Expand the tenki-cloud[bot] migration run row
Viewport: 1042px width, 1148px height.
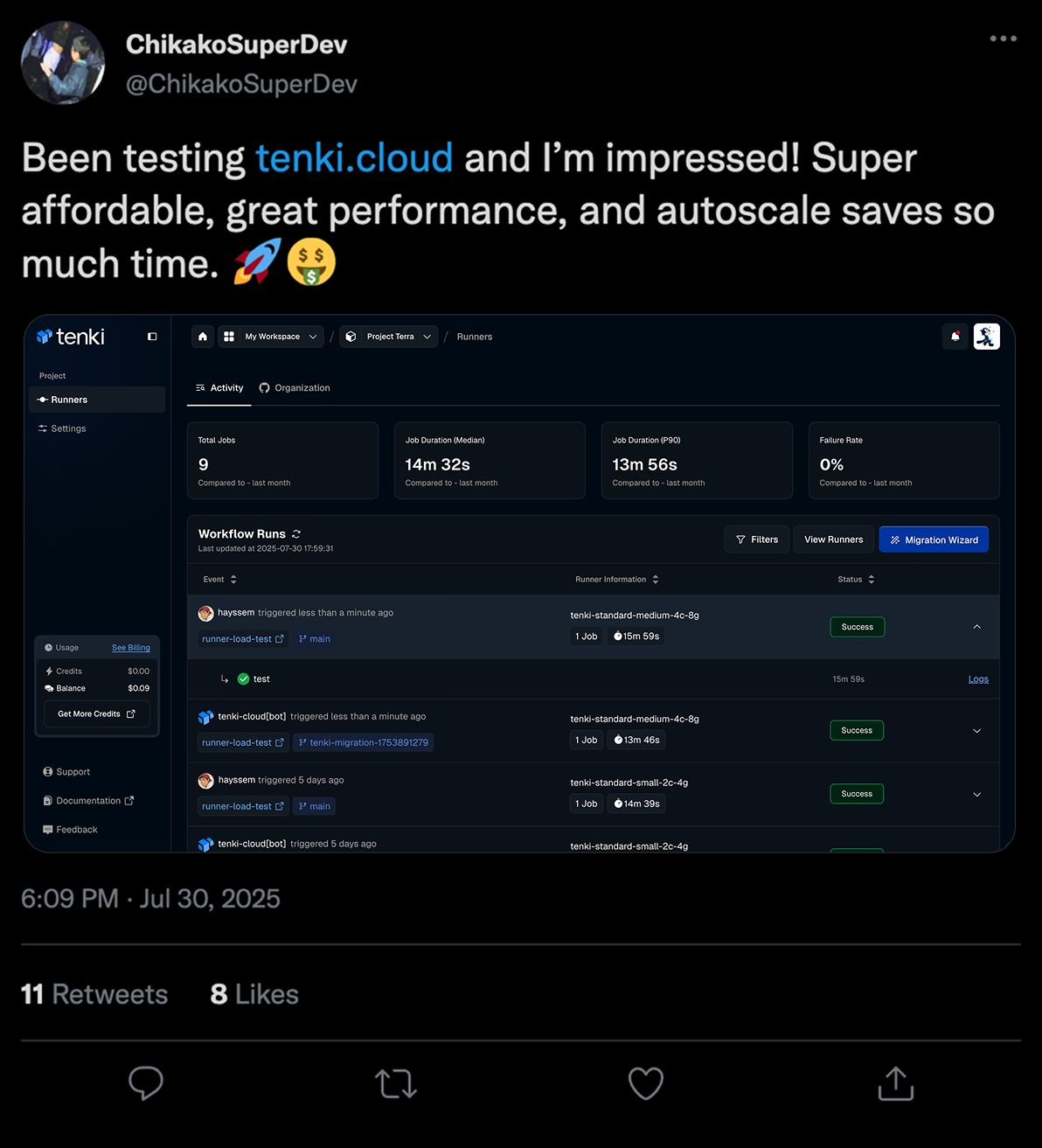pyautogui.click(x=976, y=731)
